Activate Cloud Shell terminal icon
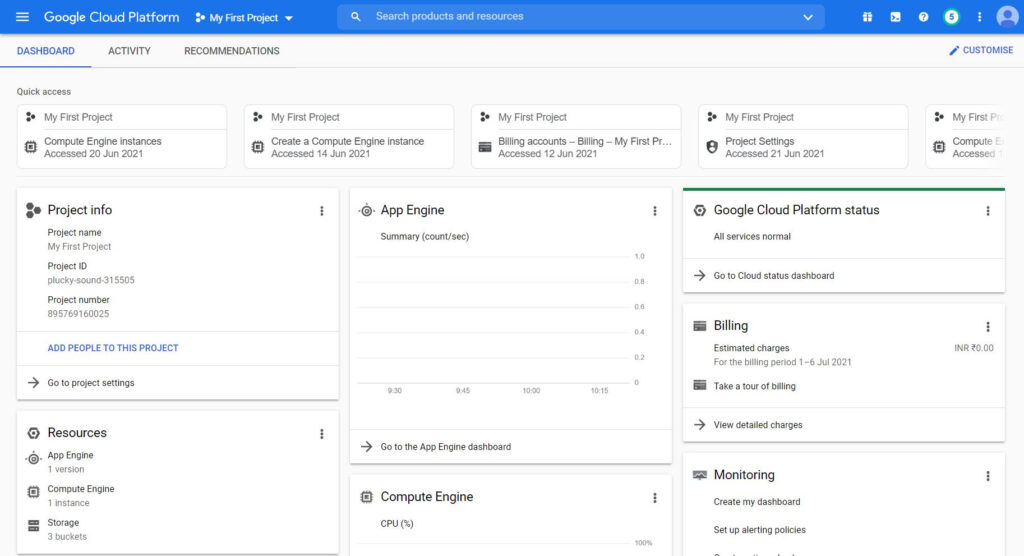The image size is (1024, 556). click(895, 17)
